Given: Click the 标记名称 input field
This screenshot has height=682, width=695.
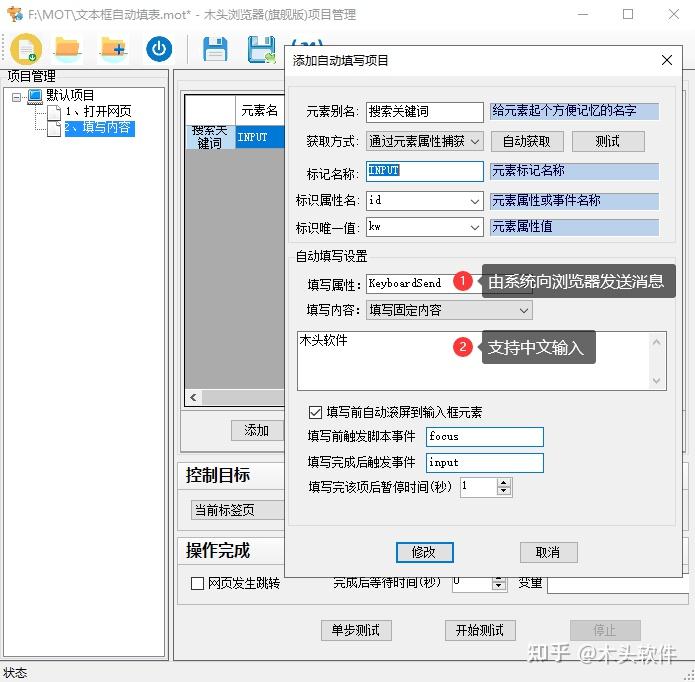Looking at the screenshot, I should [x=424, y=171].
